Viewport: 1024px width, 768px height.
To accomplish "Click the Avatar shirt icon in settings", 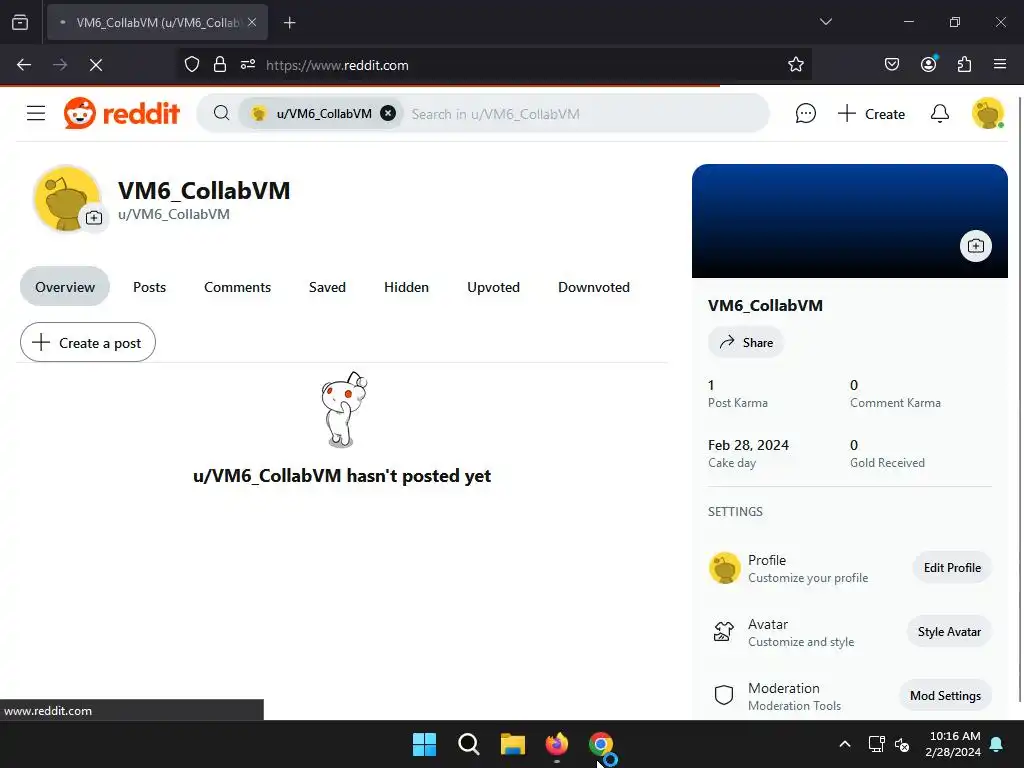I will pyautogui.click(x=724, y=632).
